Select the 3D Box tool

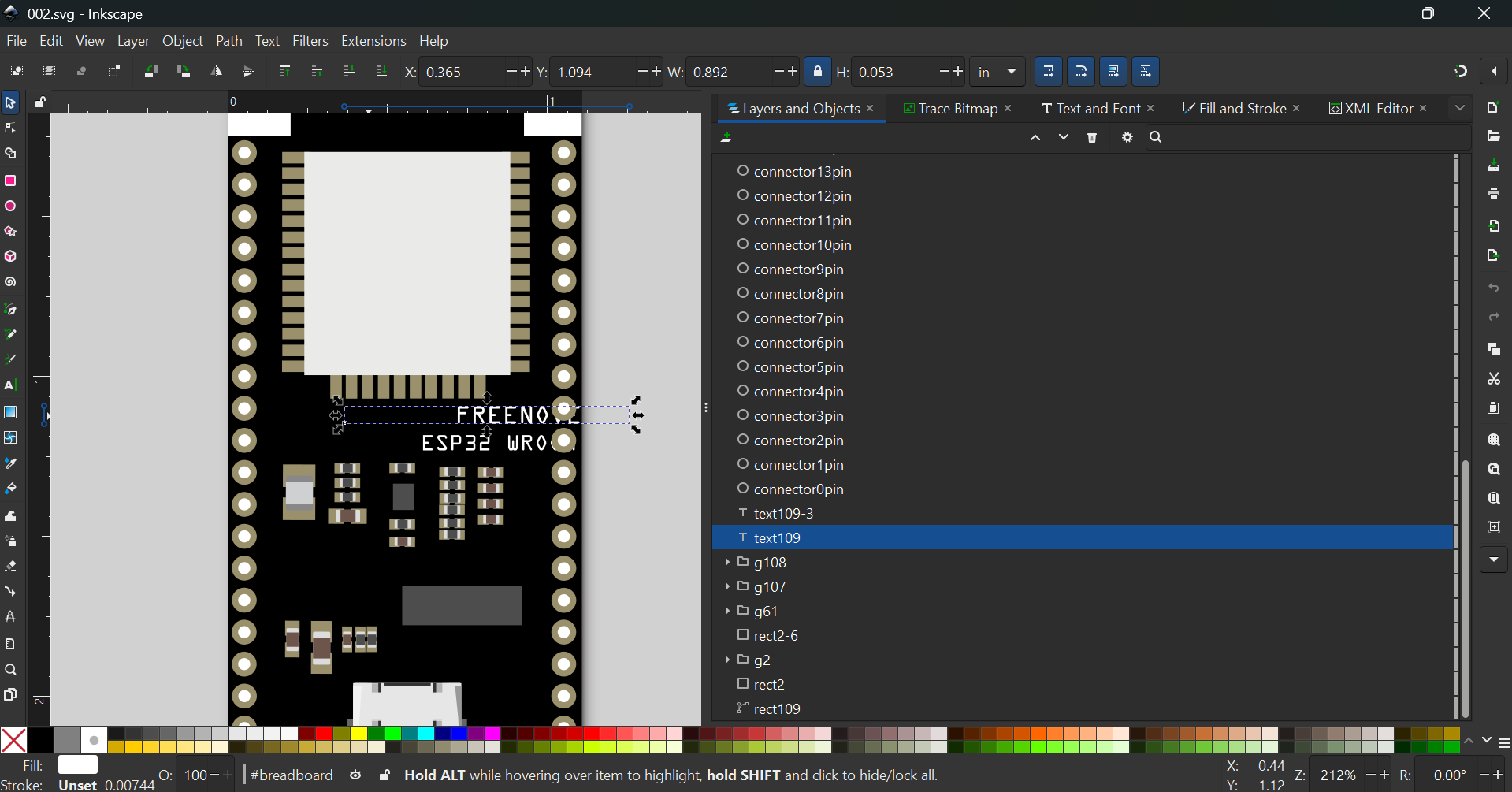10,257
